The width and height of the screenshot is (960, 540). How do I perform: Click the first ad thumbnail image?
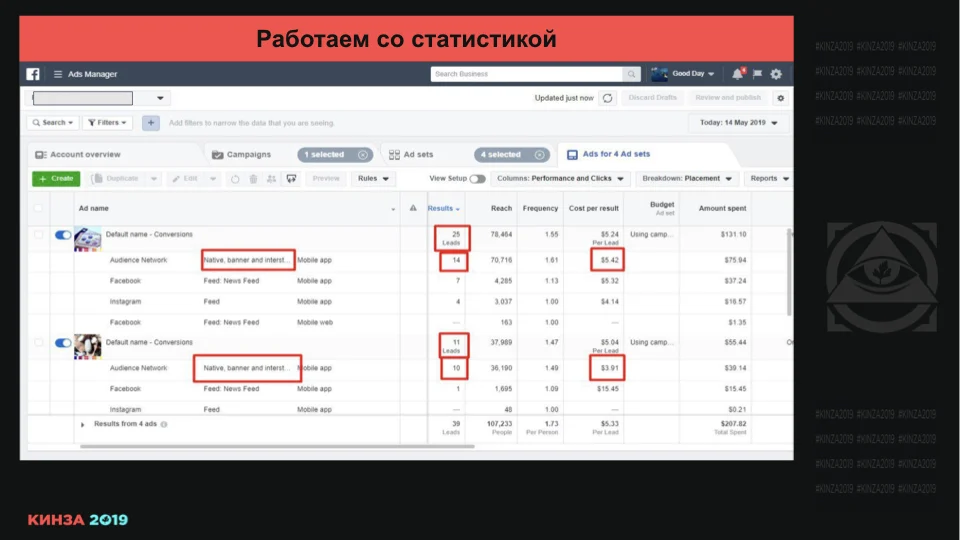click(88, 239)
